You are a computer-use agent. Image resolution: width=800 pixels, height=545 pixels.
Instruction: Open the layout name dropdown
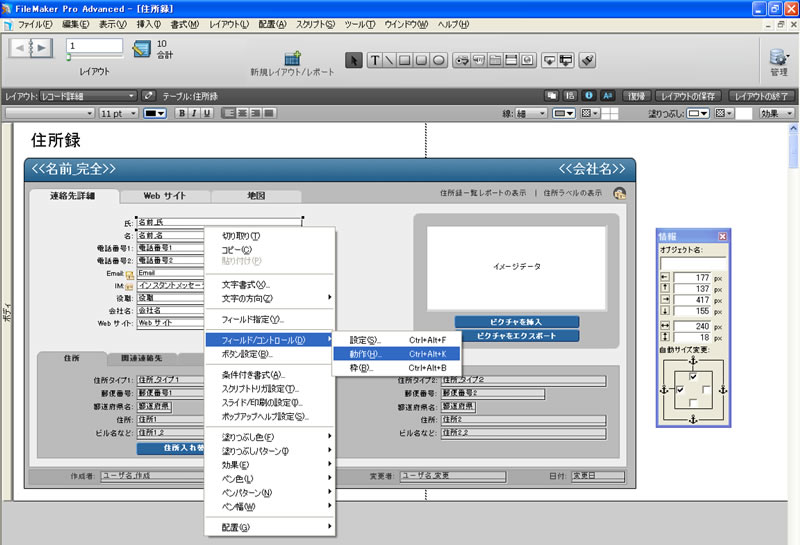(88, 96)
